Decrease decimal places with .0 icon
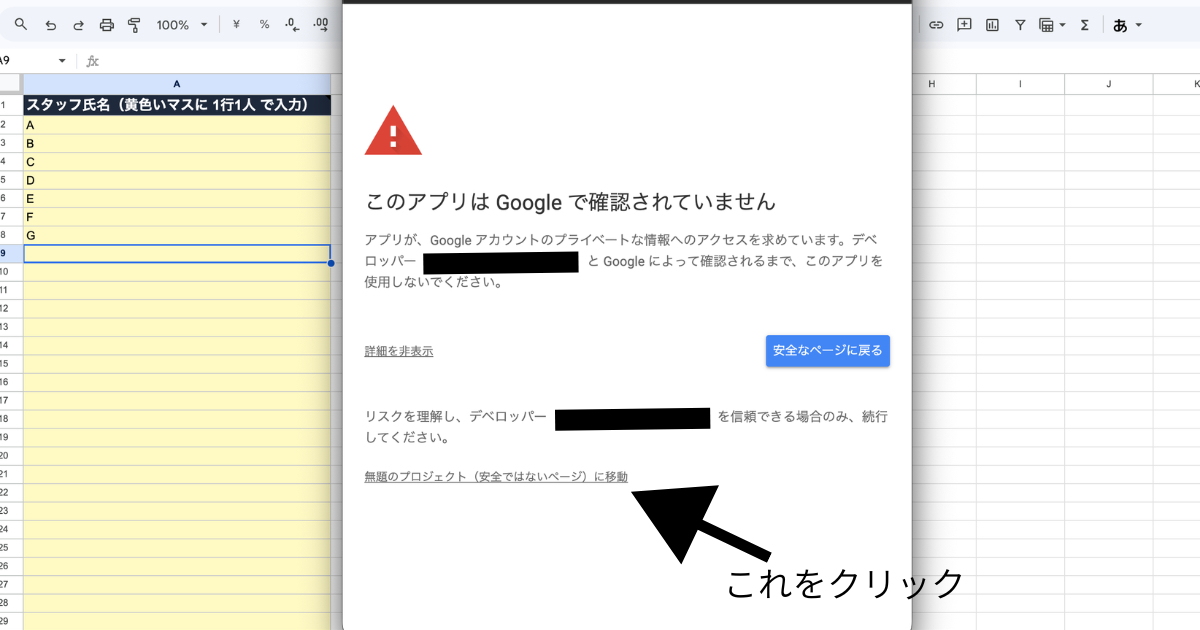This screenshot has width=1200, height=630. [x=292, y=25]
